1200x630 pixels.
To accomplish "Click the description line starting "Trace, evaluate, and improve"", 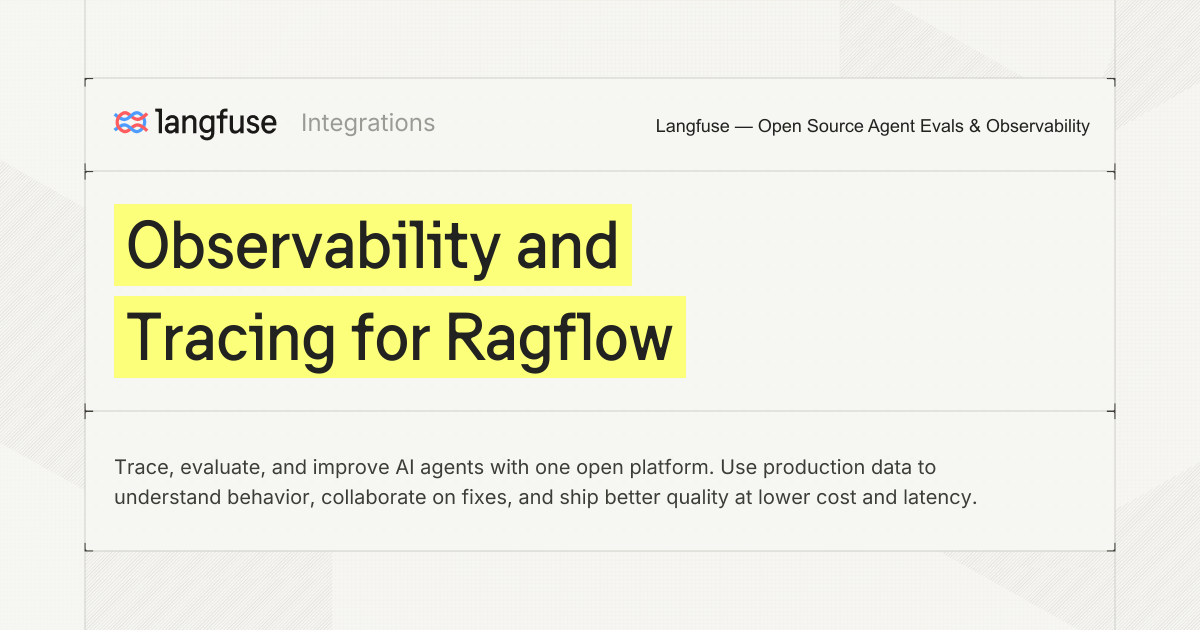I will point(525,467).
